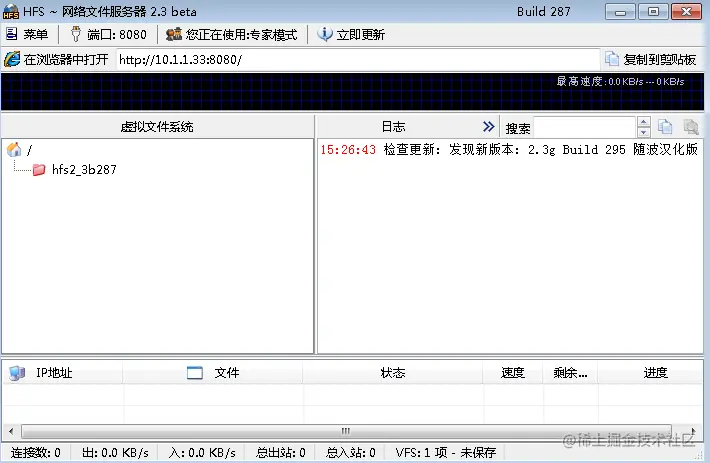Click the connections list horizontal scrollbar thumb
The width and height of the screenshot is (710, 463).
tap(346, 431)
